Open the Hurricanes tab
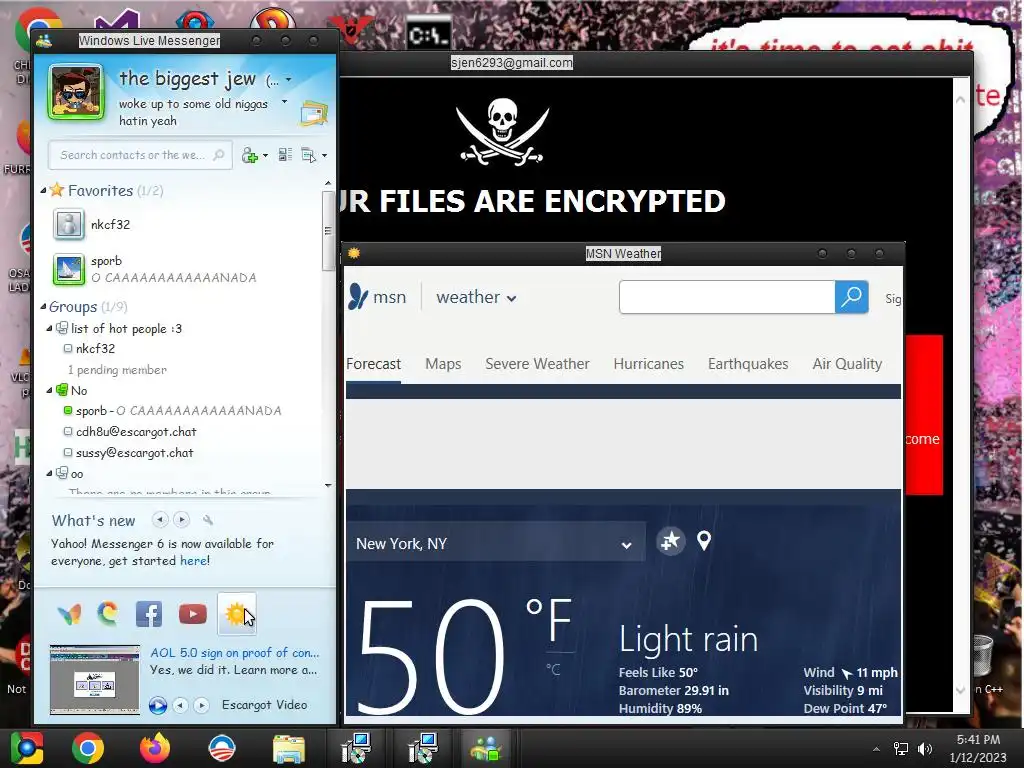Image resolution: width=1024 pixels, height=768 pixels. point(648,364)
